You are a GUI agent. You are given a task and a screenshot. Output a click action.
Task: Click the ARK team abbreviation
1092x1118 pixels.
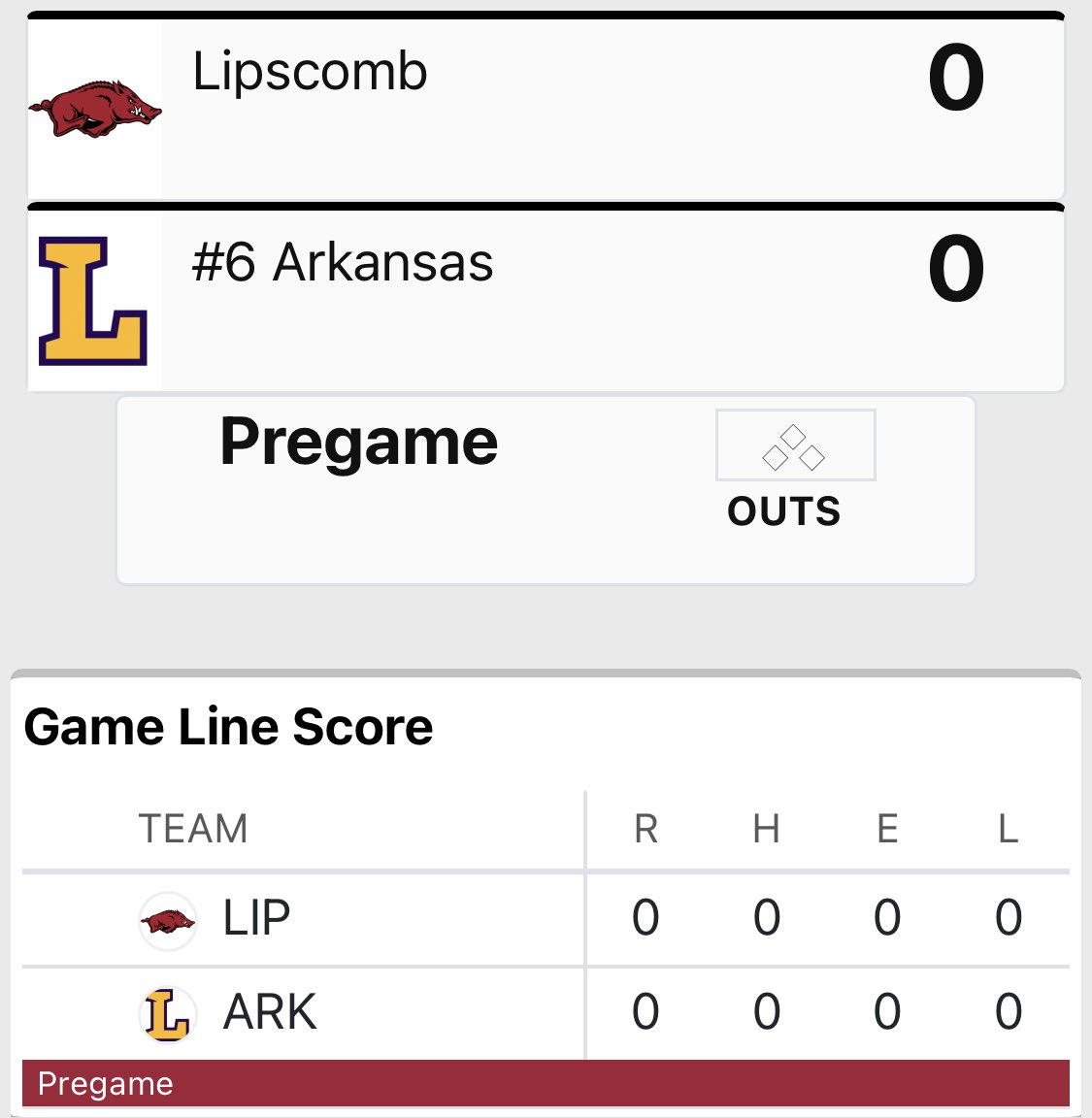click(x=270, y=1012)
